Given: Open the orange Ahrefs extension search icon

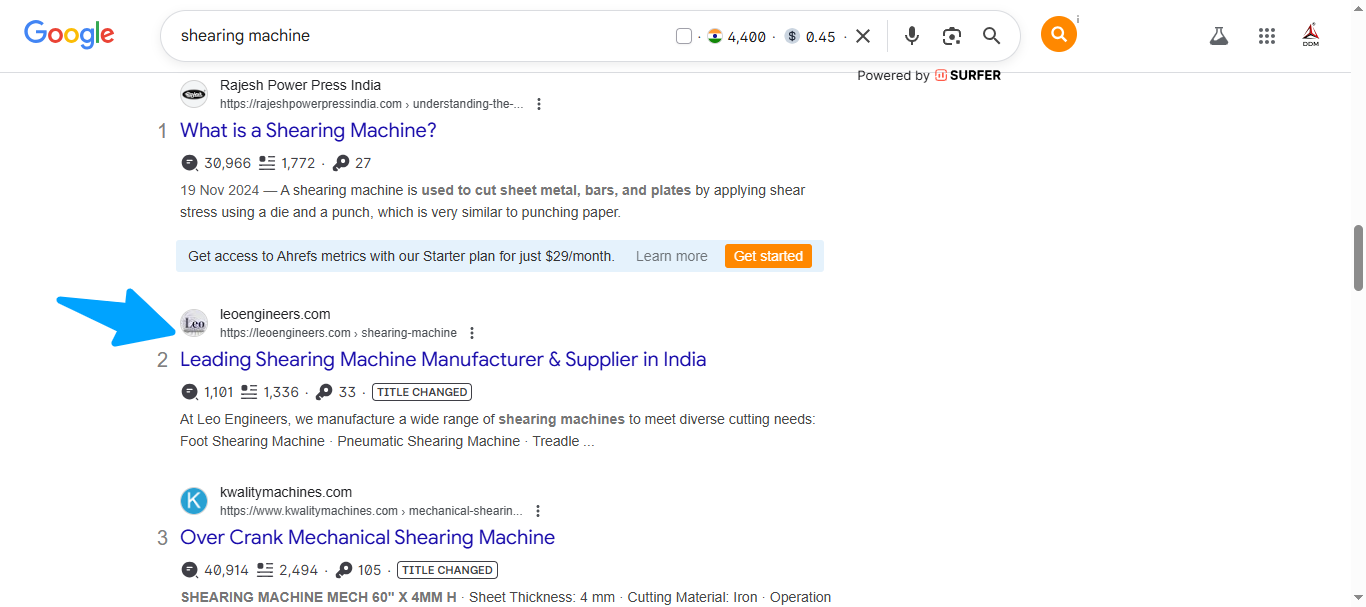Looking at the screenshot, I should coord(1058,35).
